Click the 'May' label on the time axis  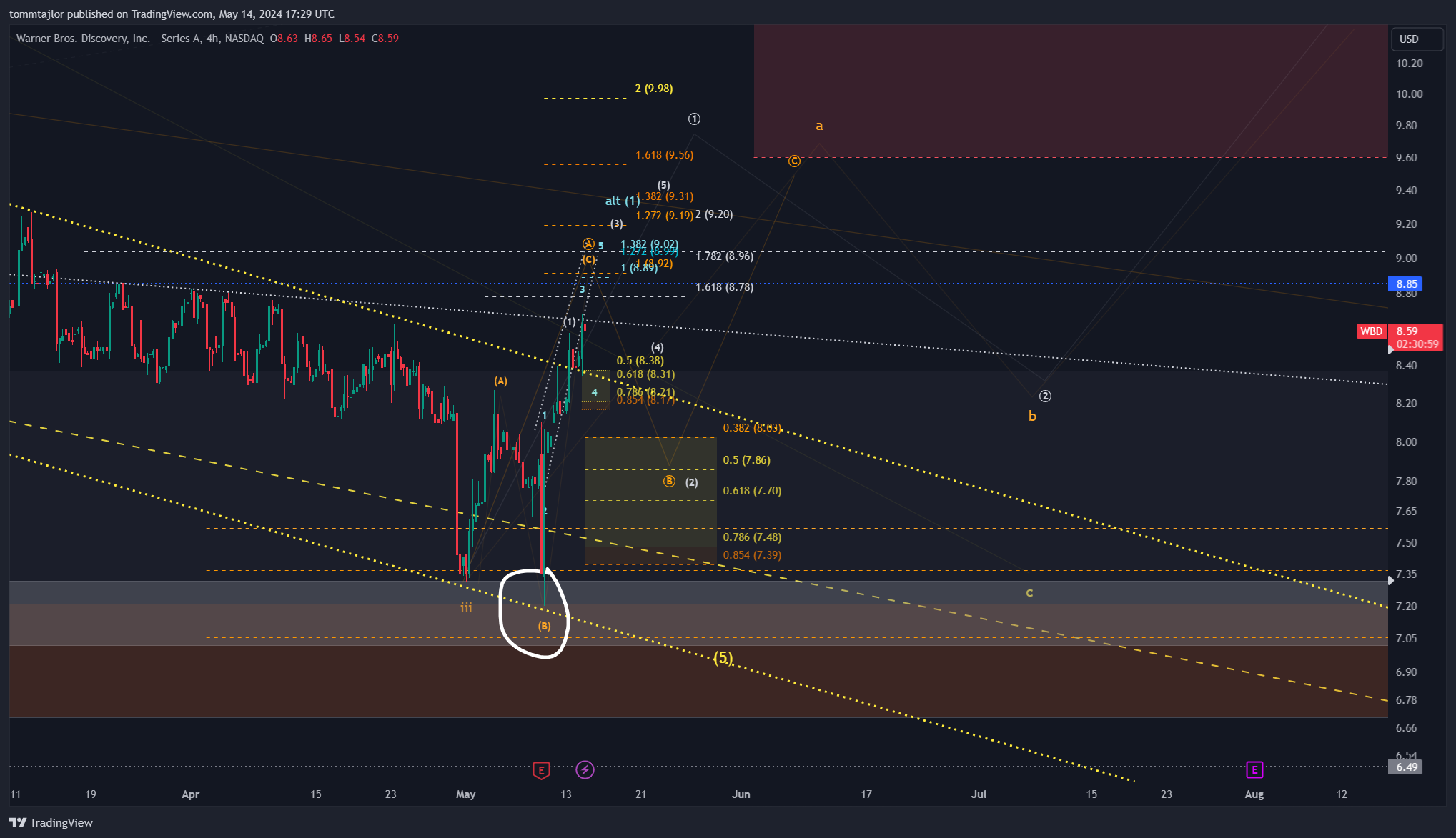point(465,794)
